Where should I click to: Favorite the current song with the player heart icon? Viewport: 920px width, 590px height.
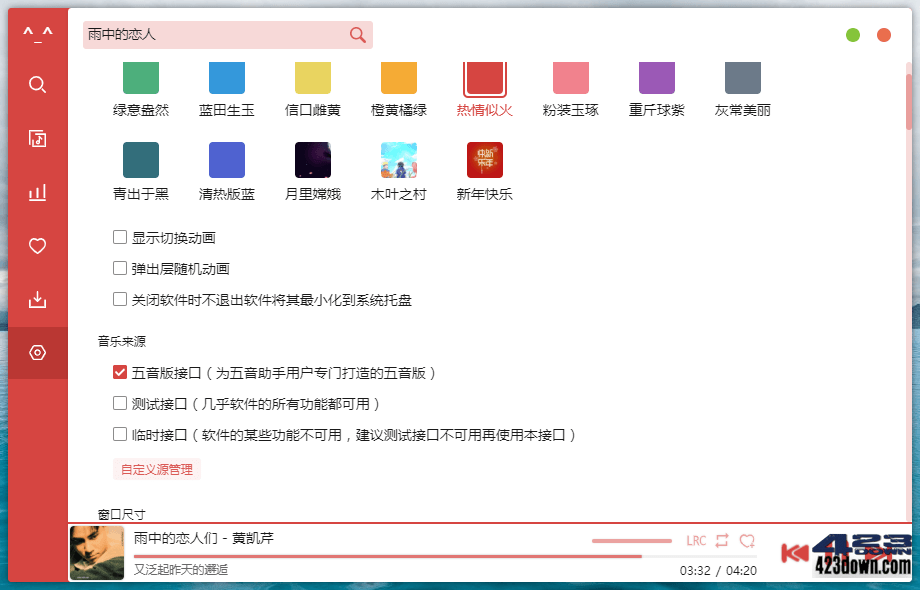pyautogui.click(x=747, y=540)
